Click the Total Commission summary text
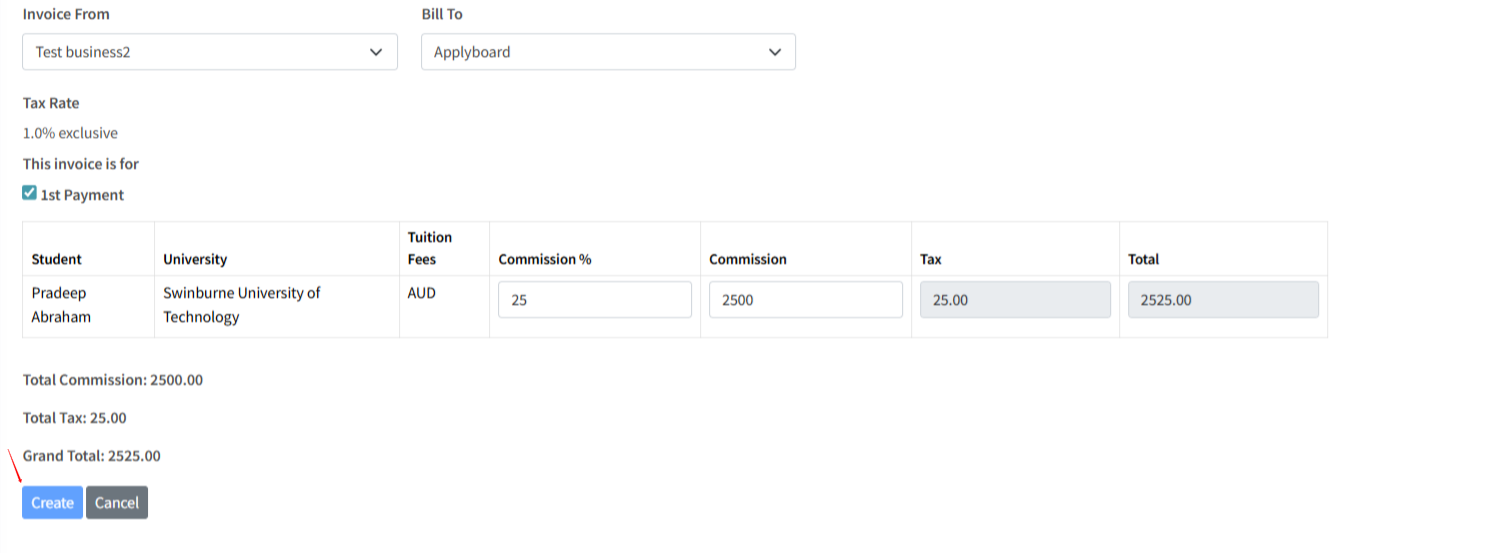Screen dimensions: 1504x553 coord(113,380)
